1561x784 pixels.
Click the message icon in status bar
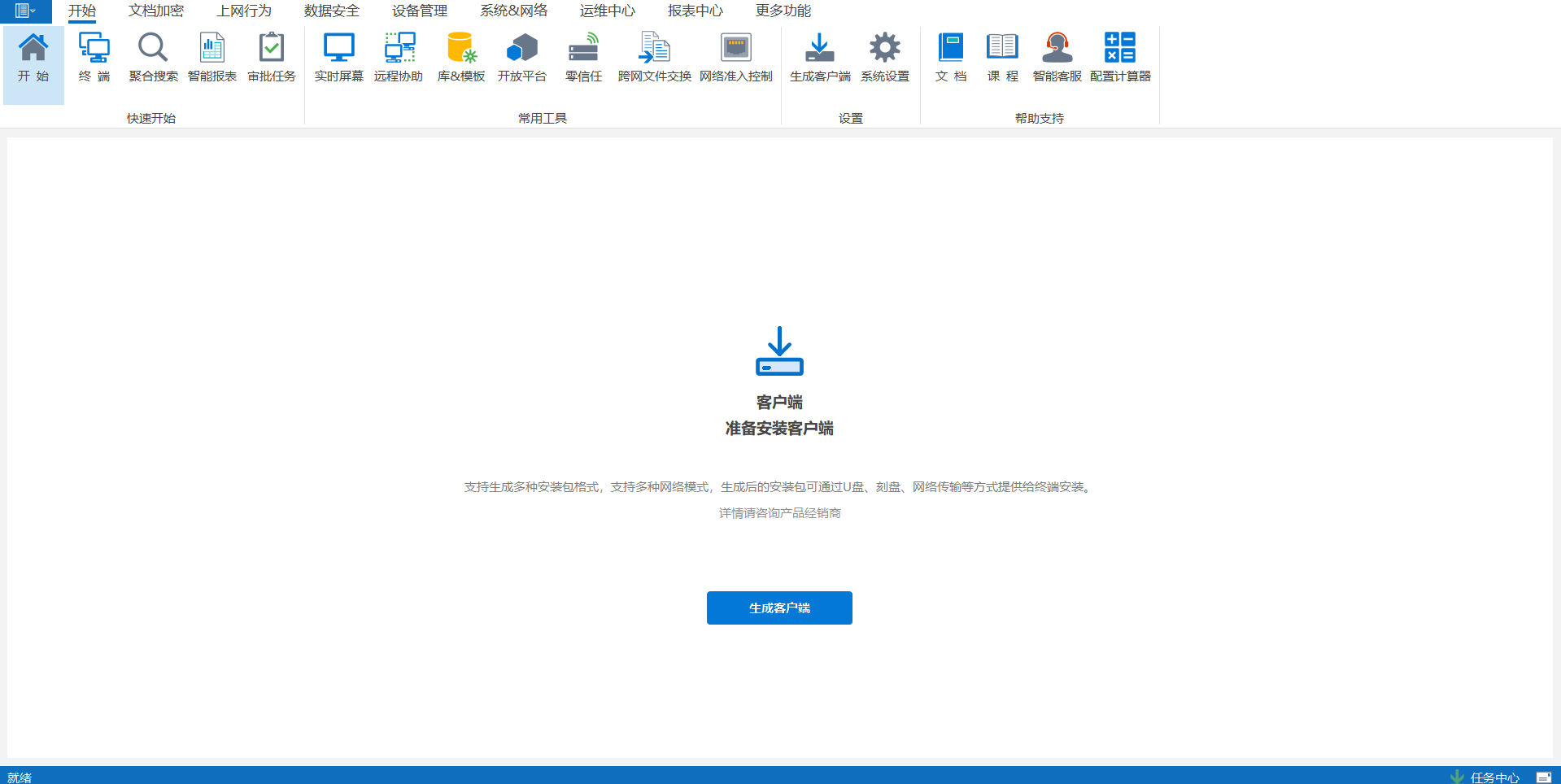click(x=1543, y=777)
